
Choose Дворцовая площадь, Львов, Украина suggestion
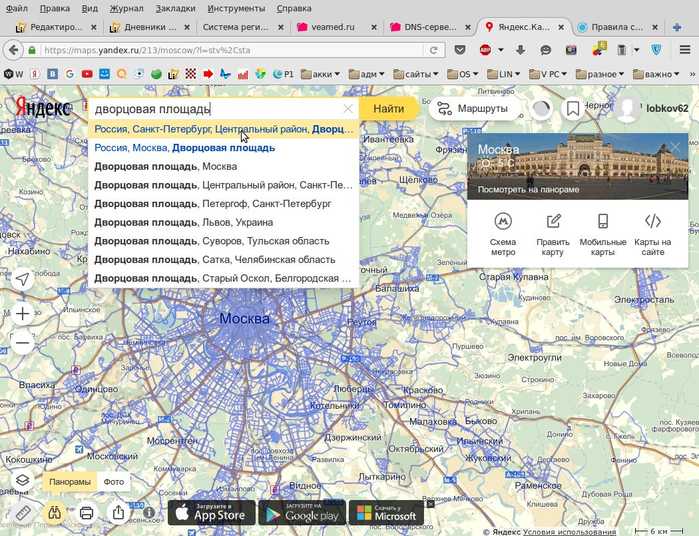[x=223, y=222]
